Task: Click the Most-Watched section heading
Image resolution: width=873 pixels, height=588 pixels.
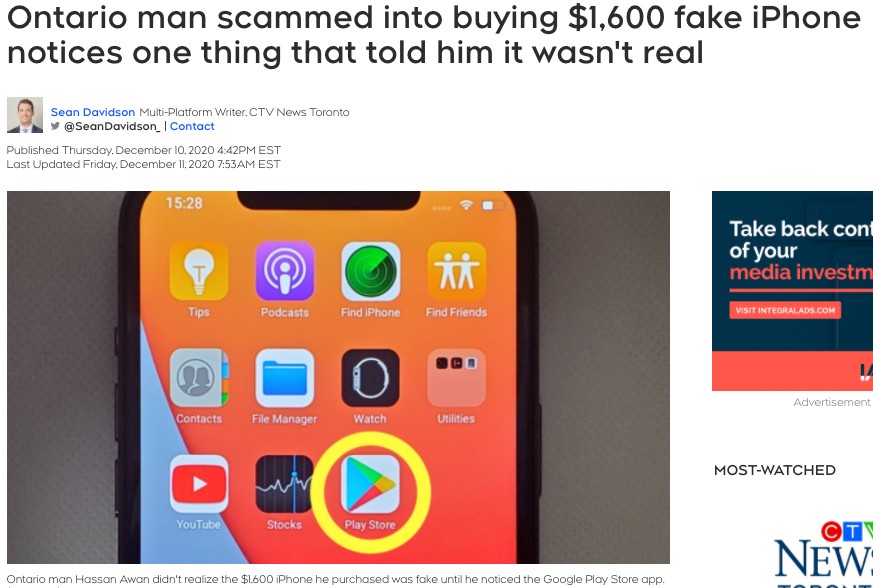Action: click(774, 470)
